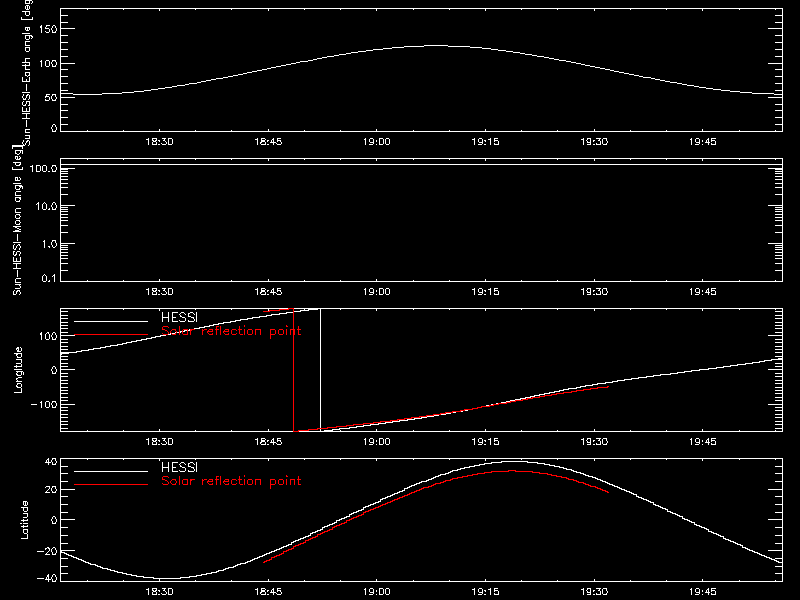Image resolution: width=800 pixels, height=600 pixels.
Task: Select the HESSI legend label in Latitude plot
Action: 179,467
